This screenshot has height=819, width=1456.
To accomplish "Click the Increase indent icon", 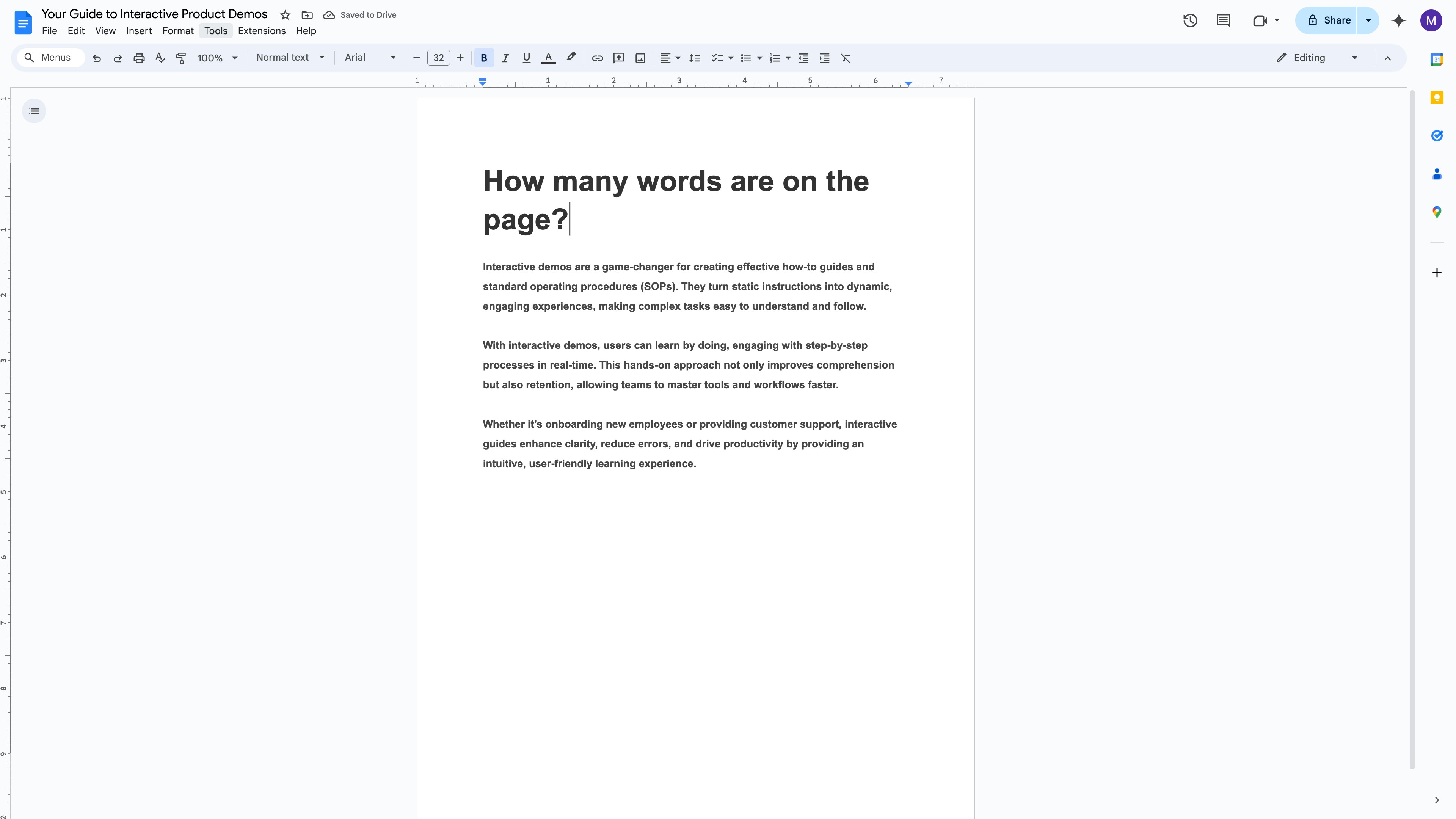I will point(825,58).
